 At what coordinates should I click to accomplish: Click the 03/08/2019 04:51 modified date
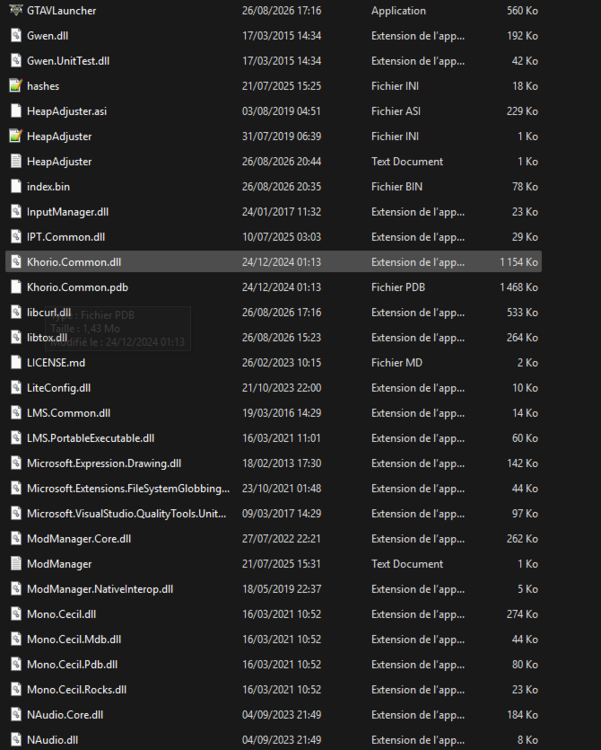(281, 111)
